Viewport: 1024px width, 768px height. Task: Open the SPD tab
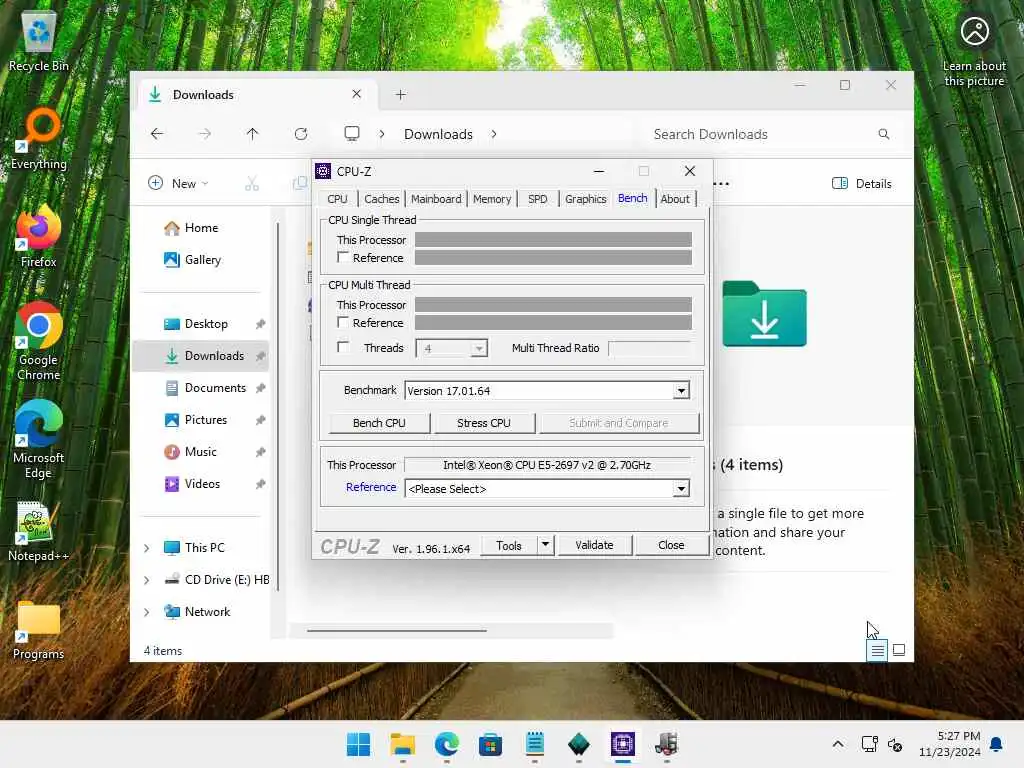[x=537, y=199]
